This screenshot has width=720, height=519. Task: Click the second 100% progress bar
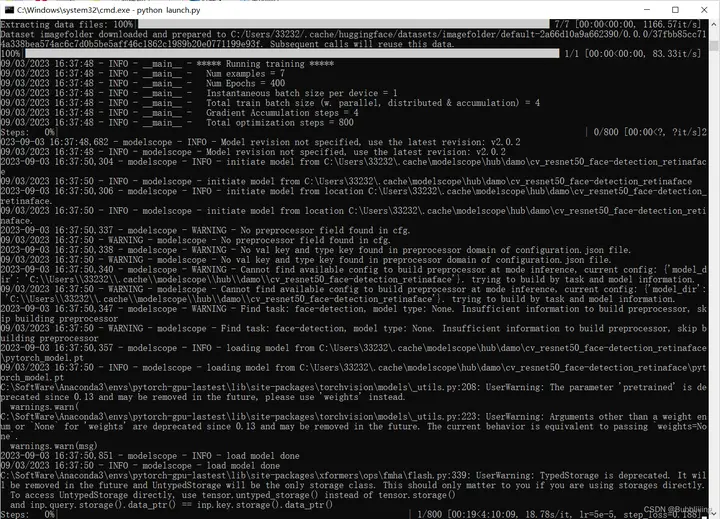[x=292, y=54]
